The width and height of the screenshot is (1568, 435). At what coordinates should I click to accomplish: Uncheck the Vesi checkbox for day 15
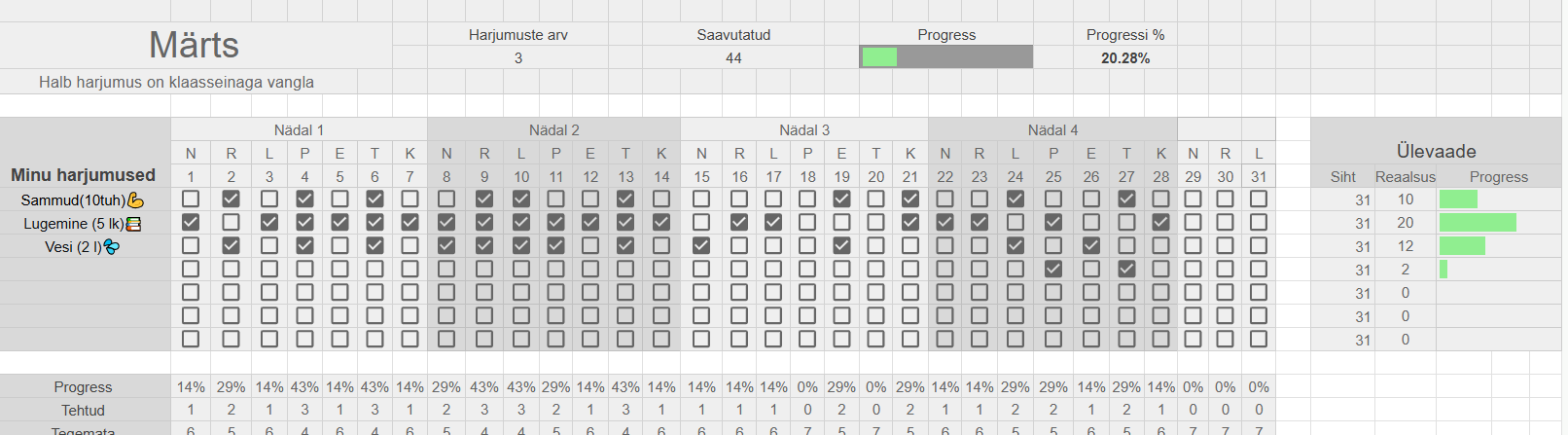coord(701,245)
